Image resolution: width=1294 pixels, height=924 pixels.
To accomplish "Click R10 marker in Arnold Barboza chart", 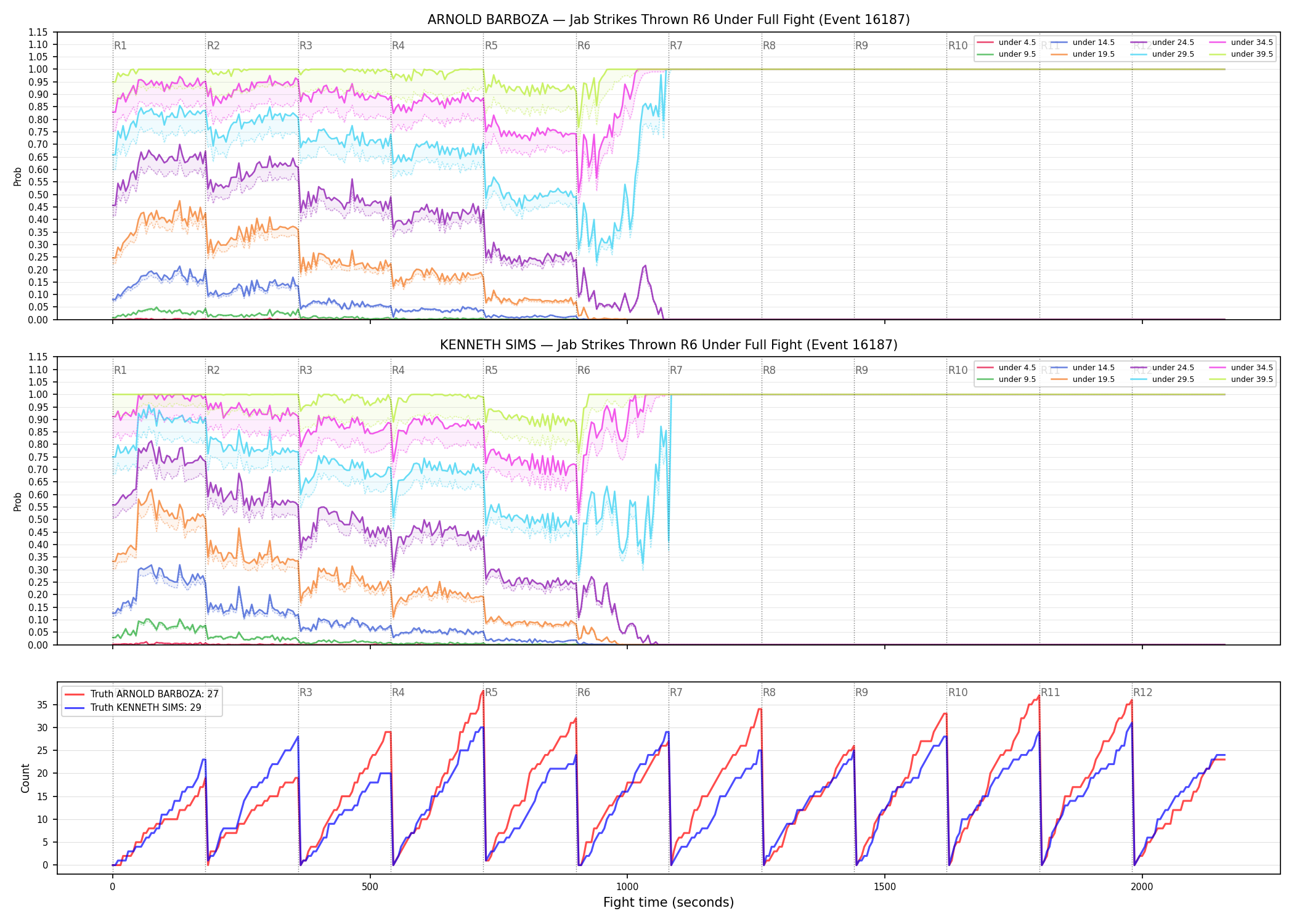I will tap(958, 46).
